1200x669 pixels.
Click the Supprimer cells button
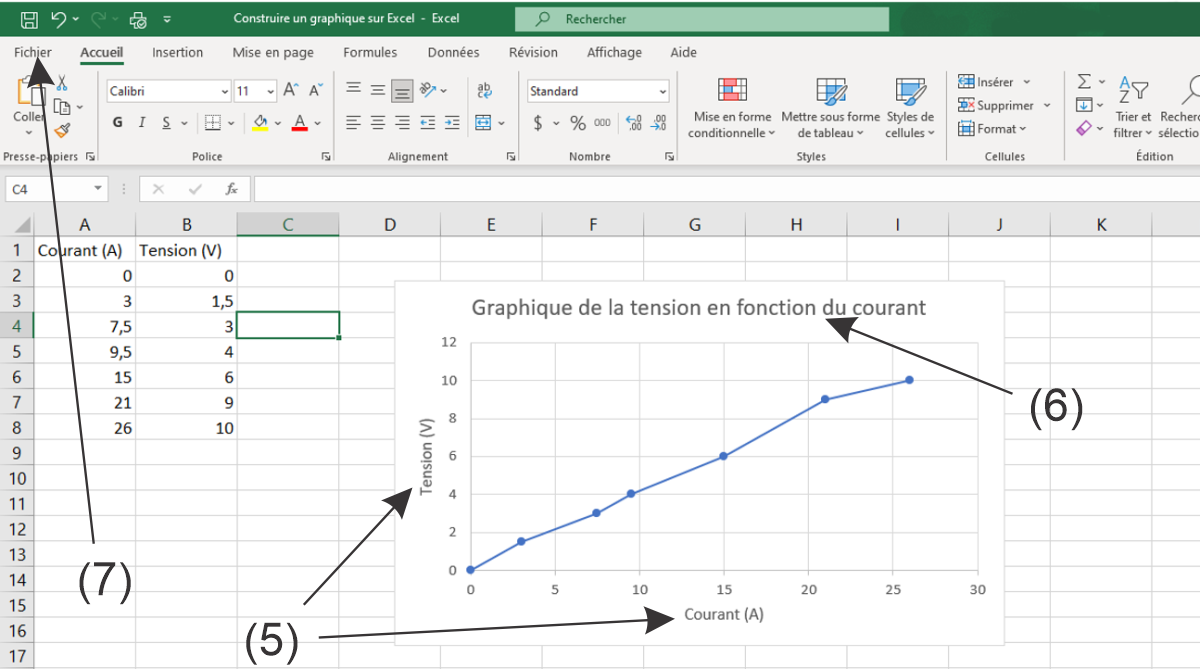(x=1005, y=105)
